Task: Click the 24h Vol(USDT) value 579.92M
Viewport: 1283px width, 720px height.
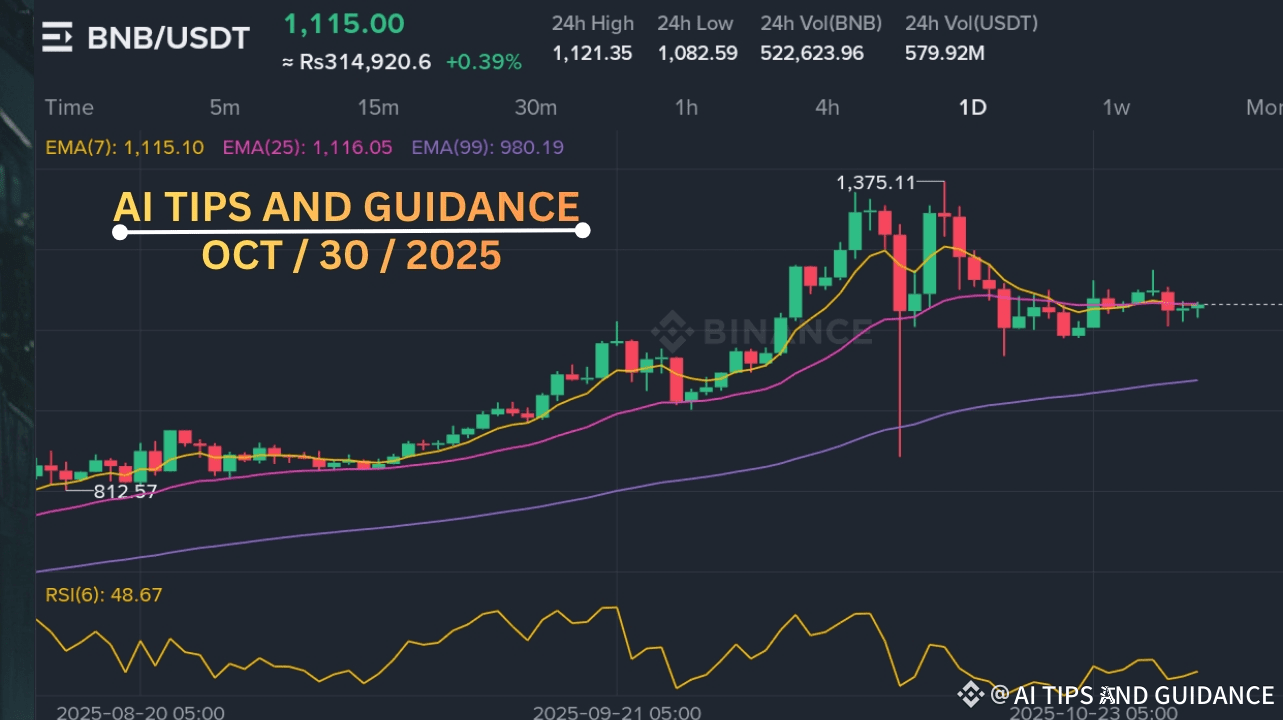Action: [945, 54]
